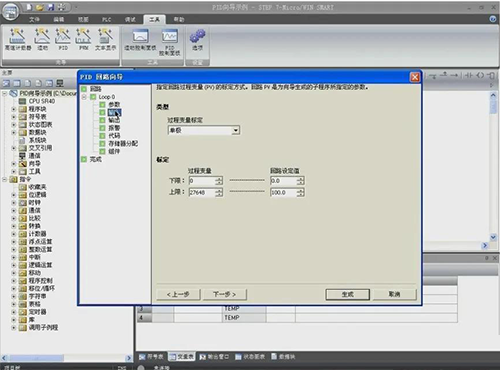This screenshot has height=370, width=500.
Task: Select the CPU SR40 node
Action: [x=42, y=101]
